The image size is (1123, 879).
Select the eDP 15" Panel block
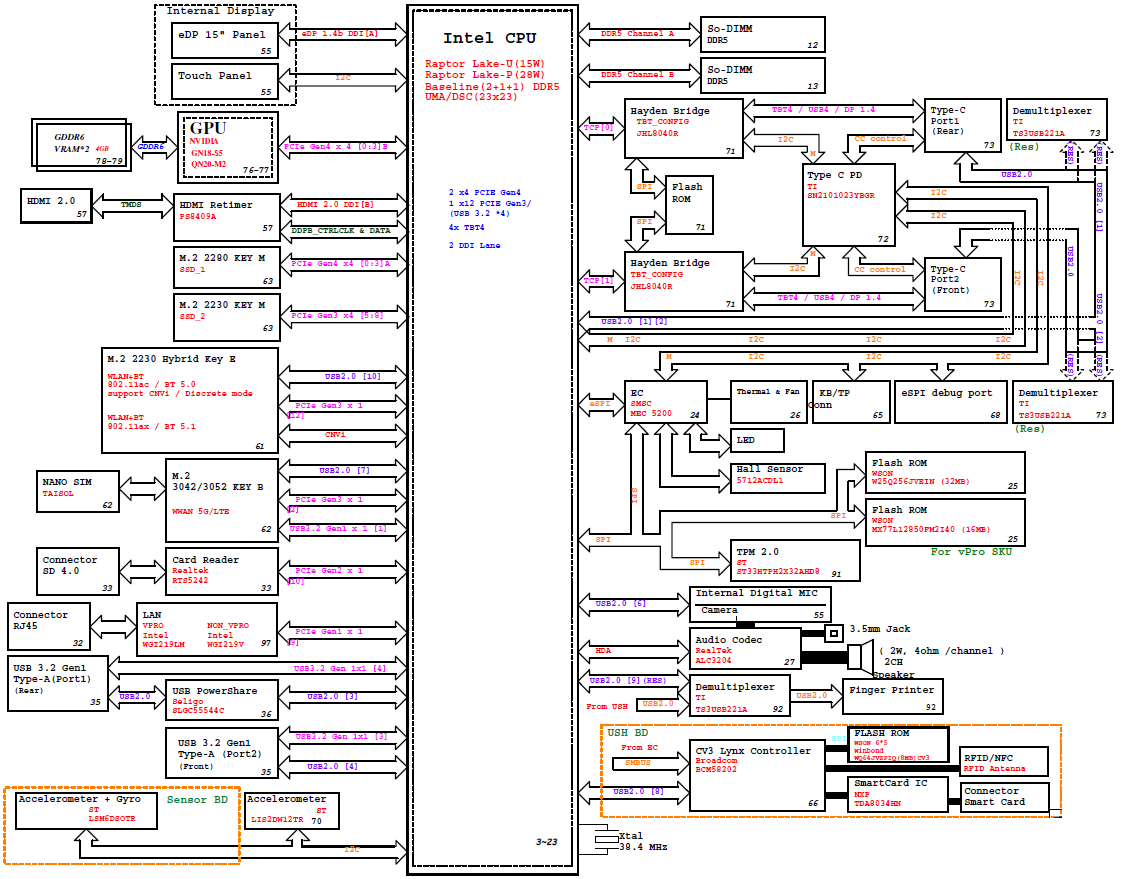click(223, 41)
